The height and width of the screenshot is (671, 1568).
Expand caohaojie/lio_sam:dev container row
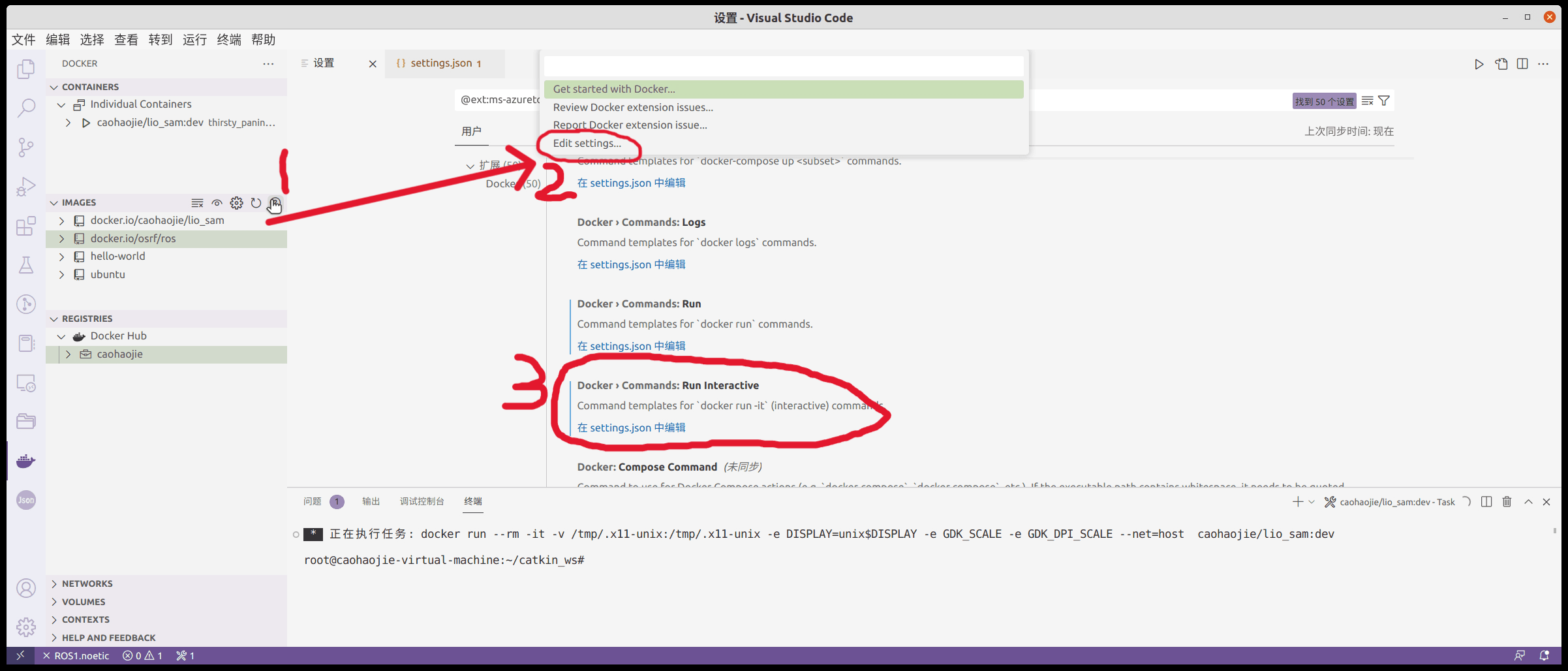pos(68,123)
